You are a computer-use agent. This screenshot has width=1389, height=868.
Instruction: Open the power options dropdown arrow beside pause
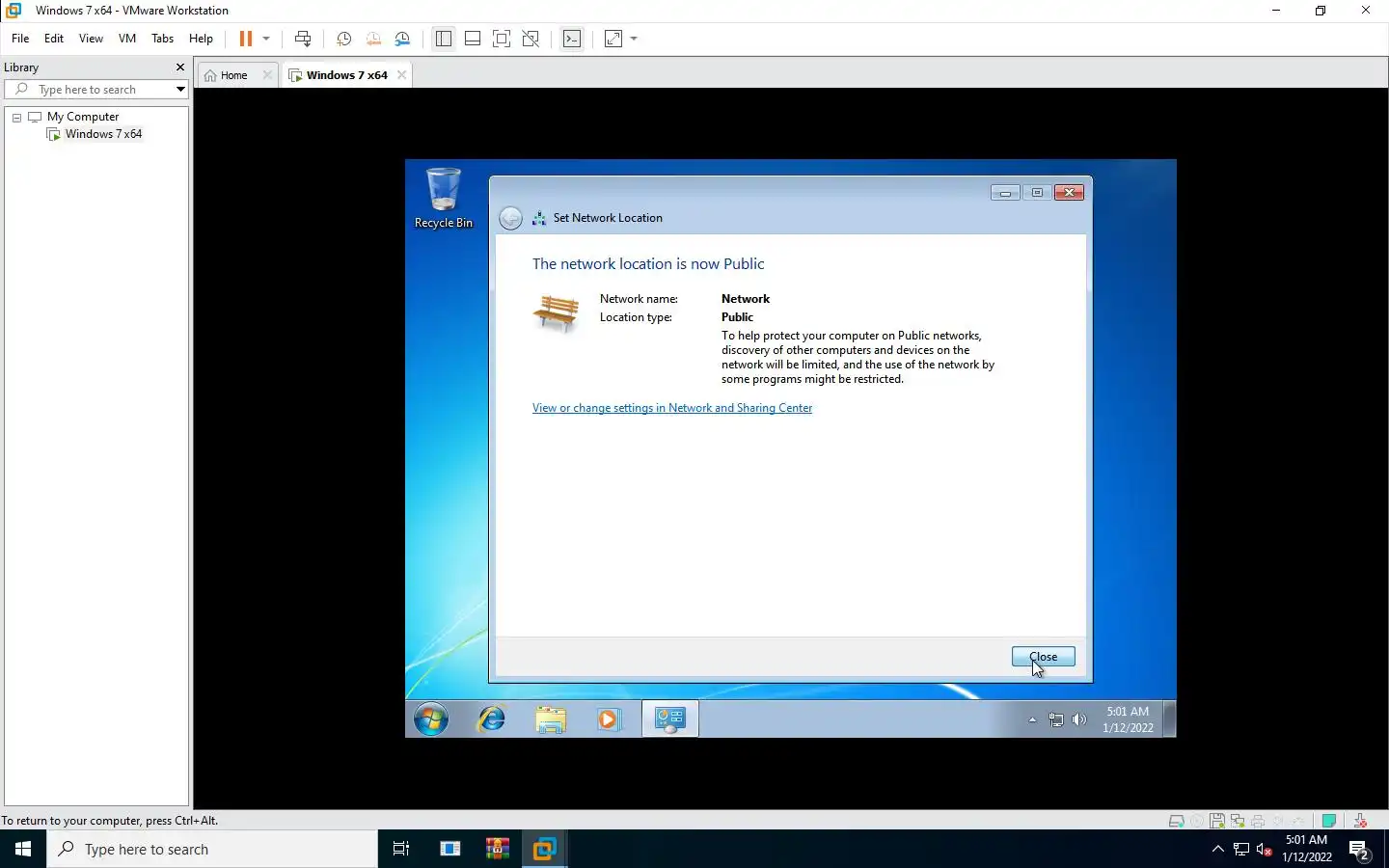266,39
